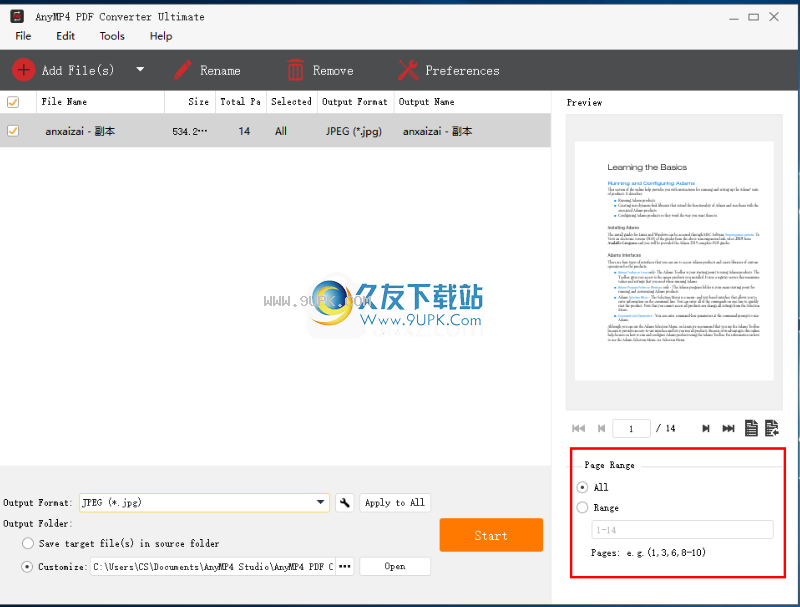Click the page range 1-14 input field

682,529
